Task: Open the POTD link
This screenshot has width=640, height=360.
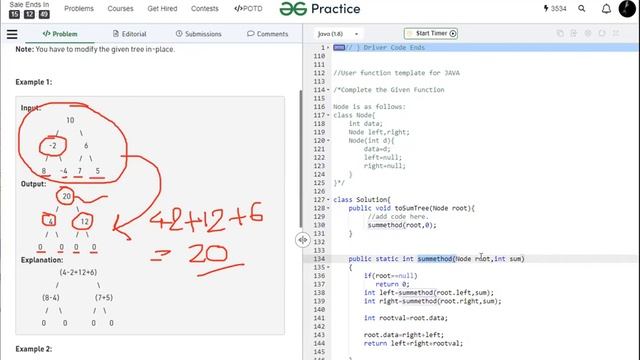Action: tap(248, 9)
